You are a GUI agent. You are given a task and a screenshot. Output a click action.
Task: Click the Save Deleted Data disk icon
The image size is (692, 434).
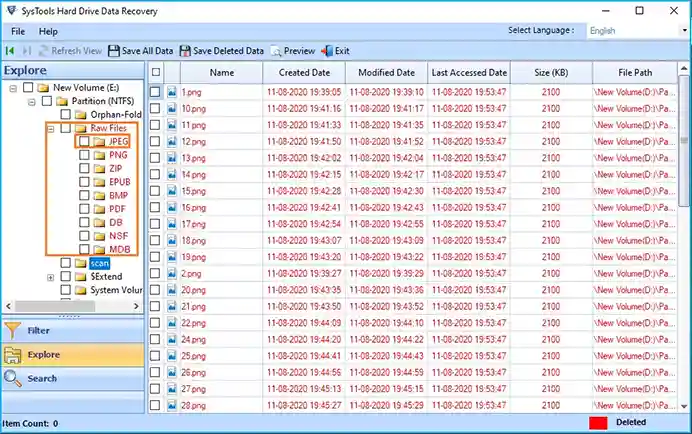tap(185, 51)
